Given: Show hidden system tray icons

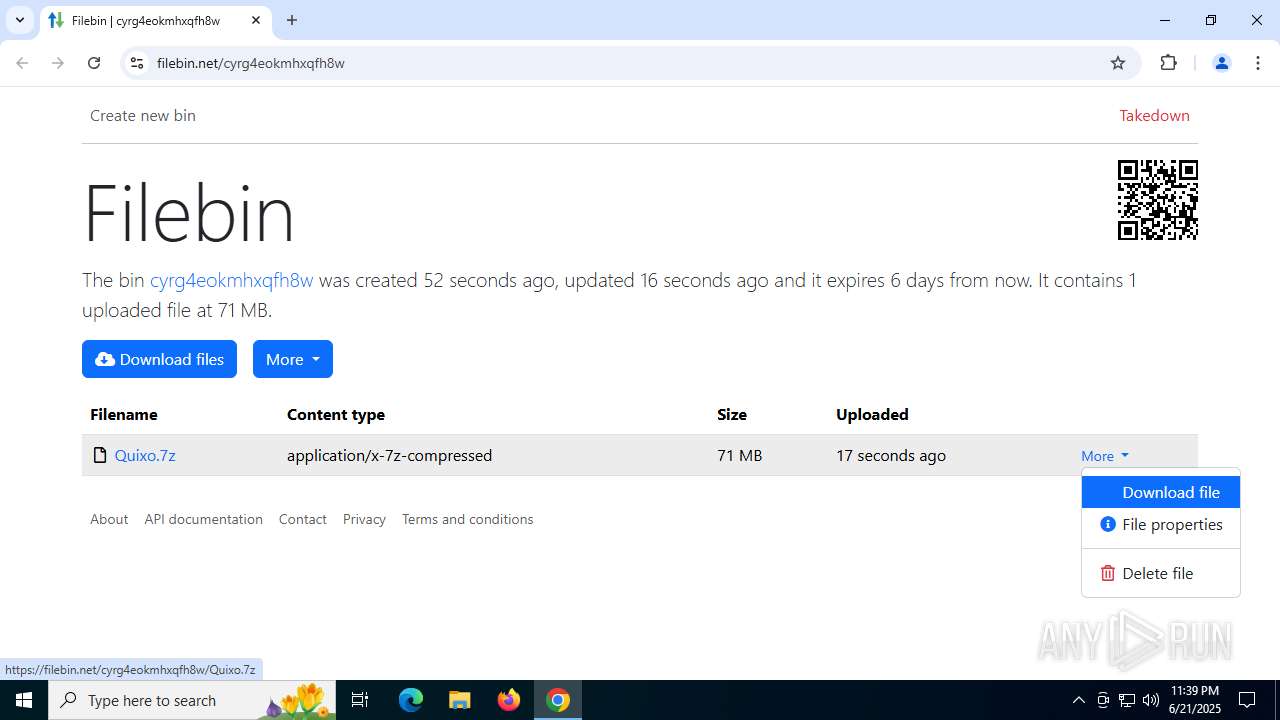Looking at the screenshot, I should coord(1078,700).
